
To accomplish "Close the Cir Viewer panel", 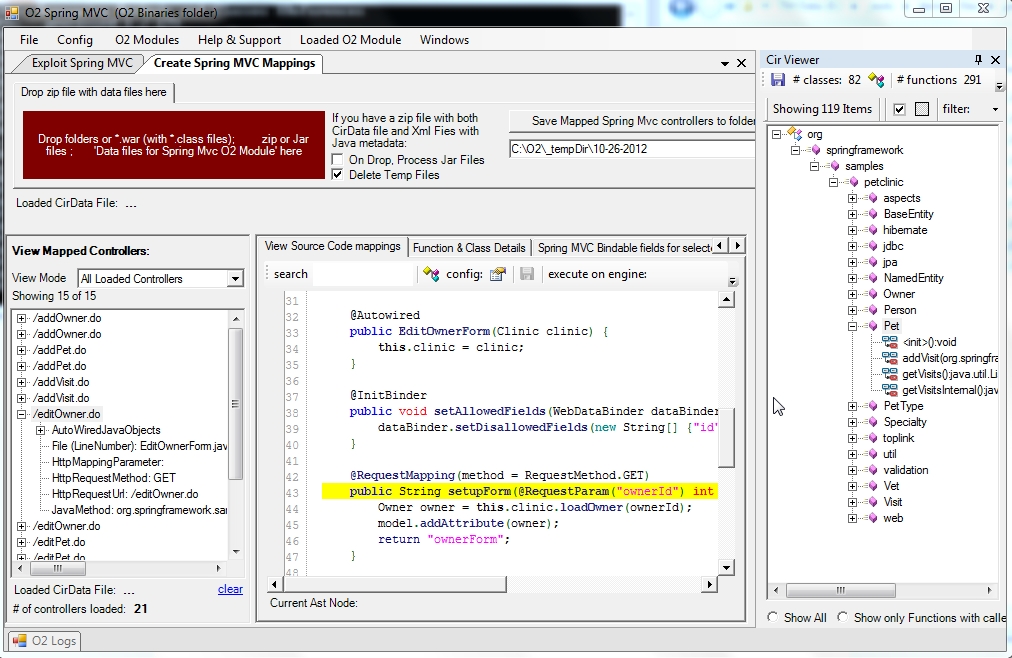I will tap(995, 60).
